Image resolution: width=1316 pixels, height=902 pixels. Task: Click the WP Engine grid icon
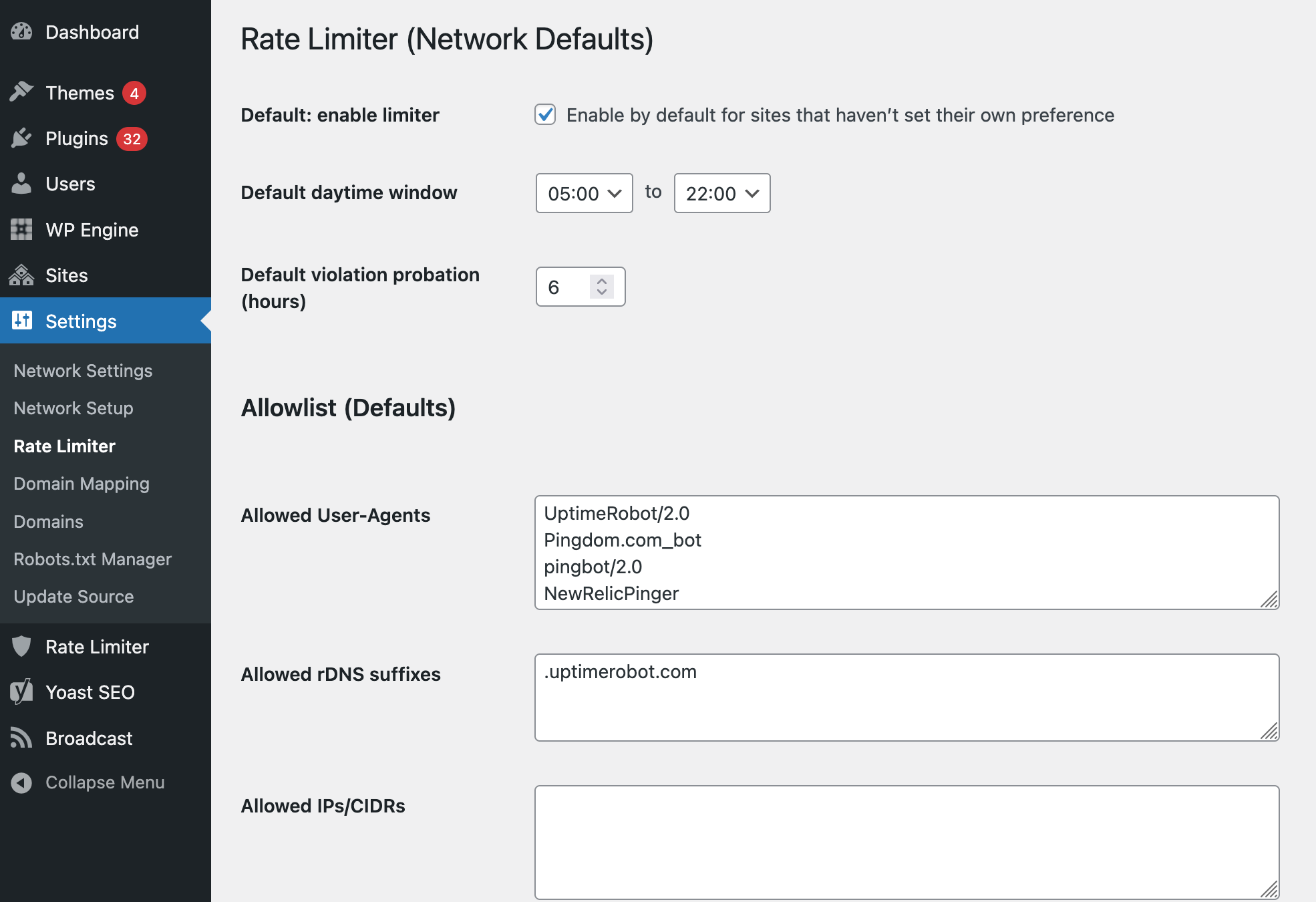22,229
